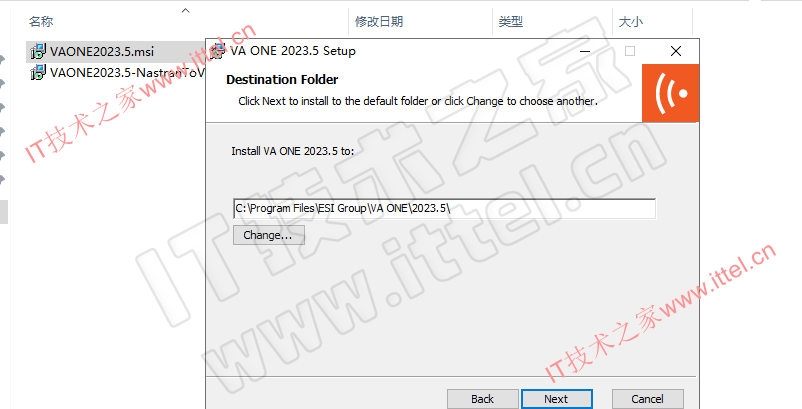Click the VAONE2023.5.msi installer file icon
The image size is (802, 409).
point(38,52)
